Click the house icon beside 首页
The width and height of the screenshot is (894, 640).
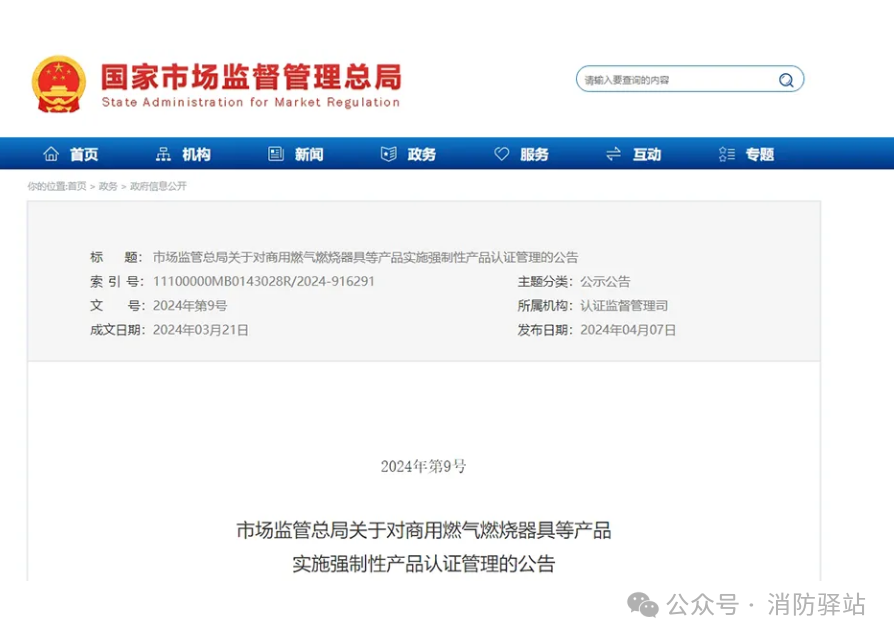[x=51, y=154]
